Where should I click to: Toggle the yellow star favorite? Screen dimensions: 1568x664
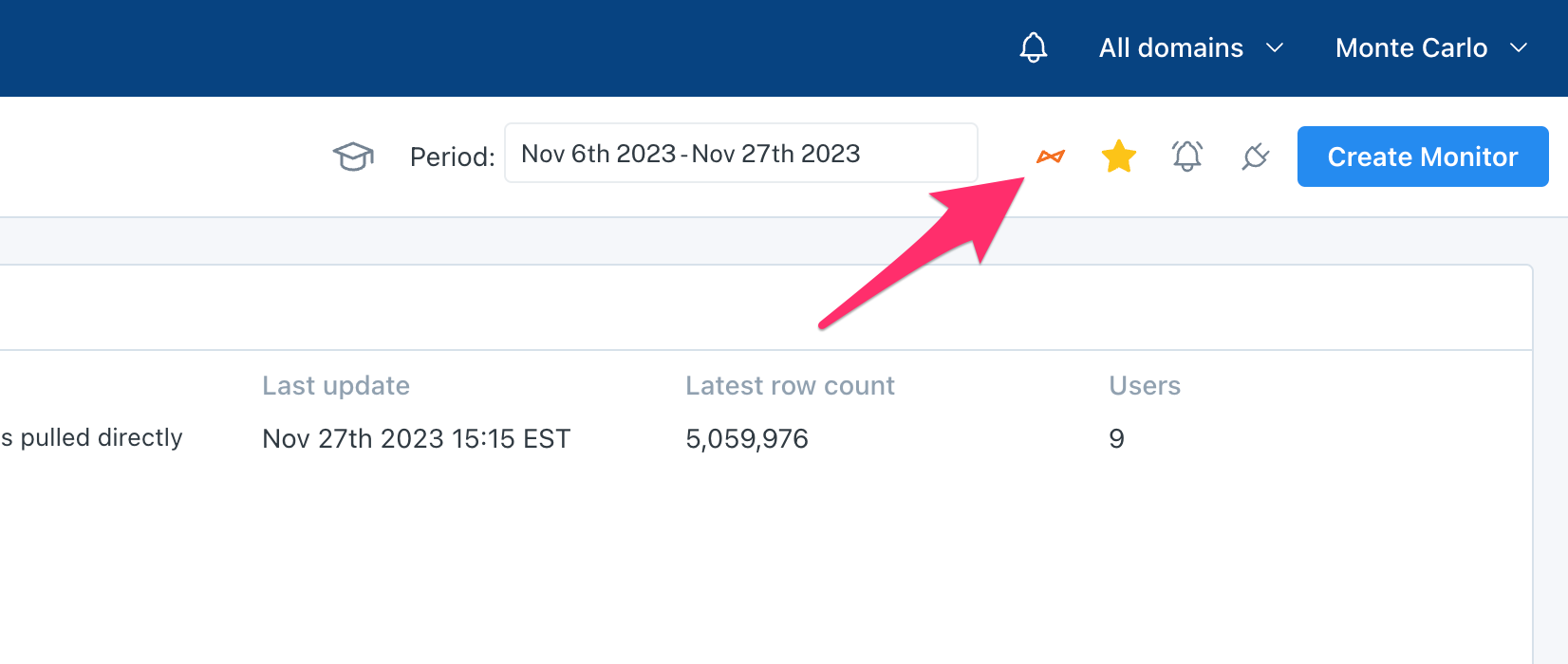(x=1119, y=157)
